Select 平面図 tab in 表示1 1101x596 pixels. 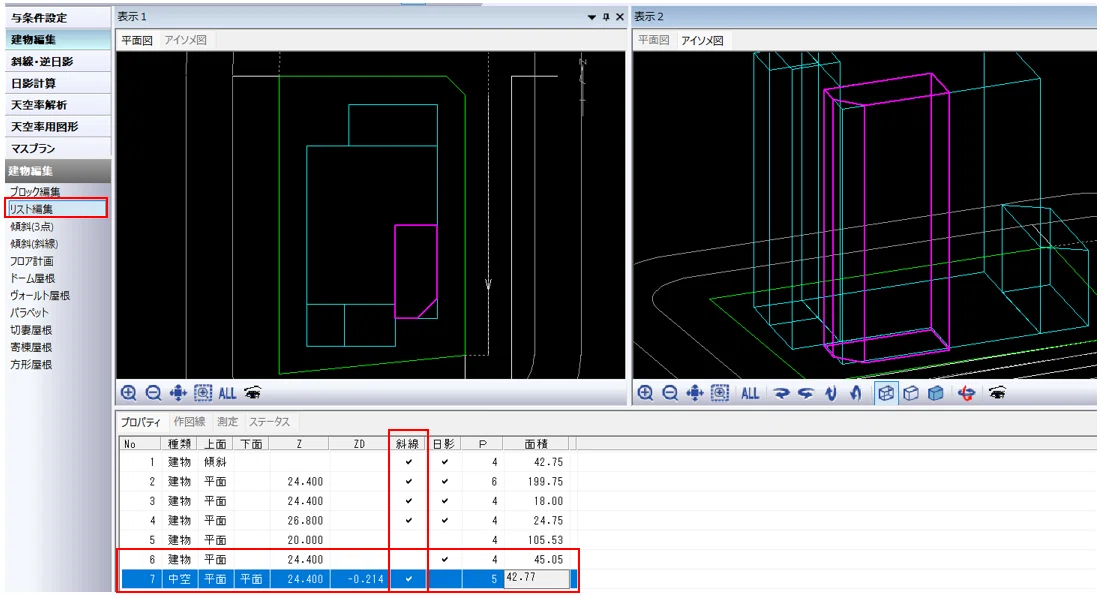tap(137, 41)
